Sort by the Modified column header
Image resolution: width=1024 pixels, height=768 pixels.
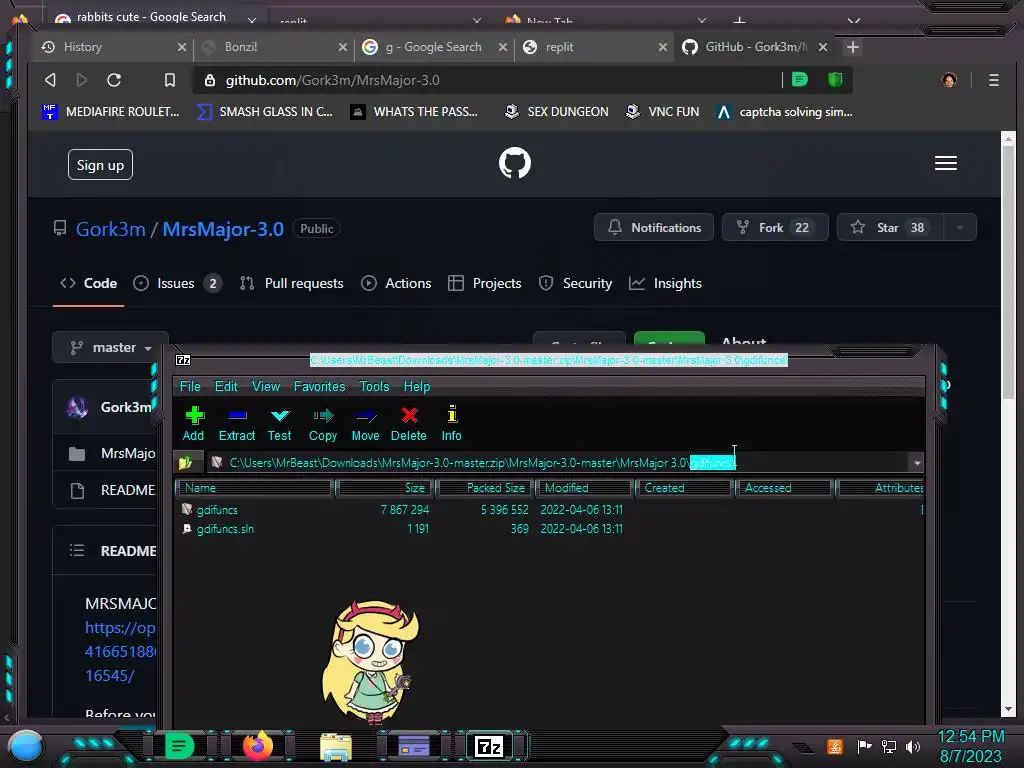584,488
